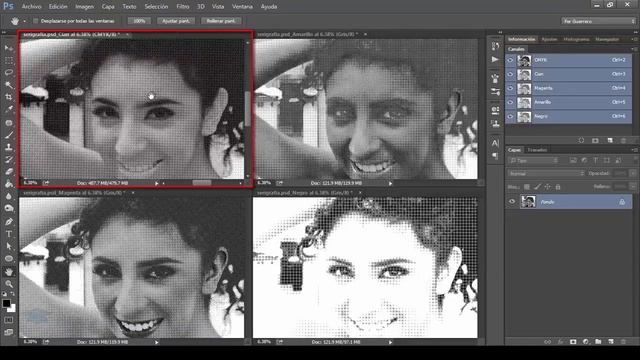Select the Eraser tool
The width and height of the screenshot is (640, 360).
pos(9,171)
